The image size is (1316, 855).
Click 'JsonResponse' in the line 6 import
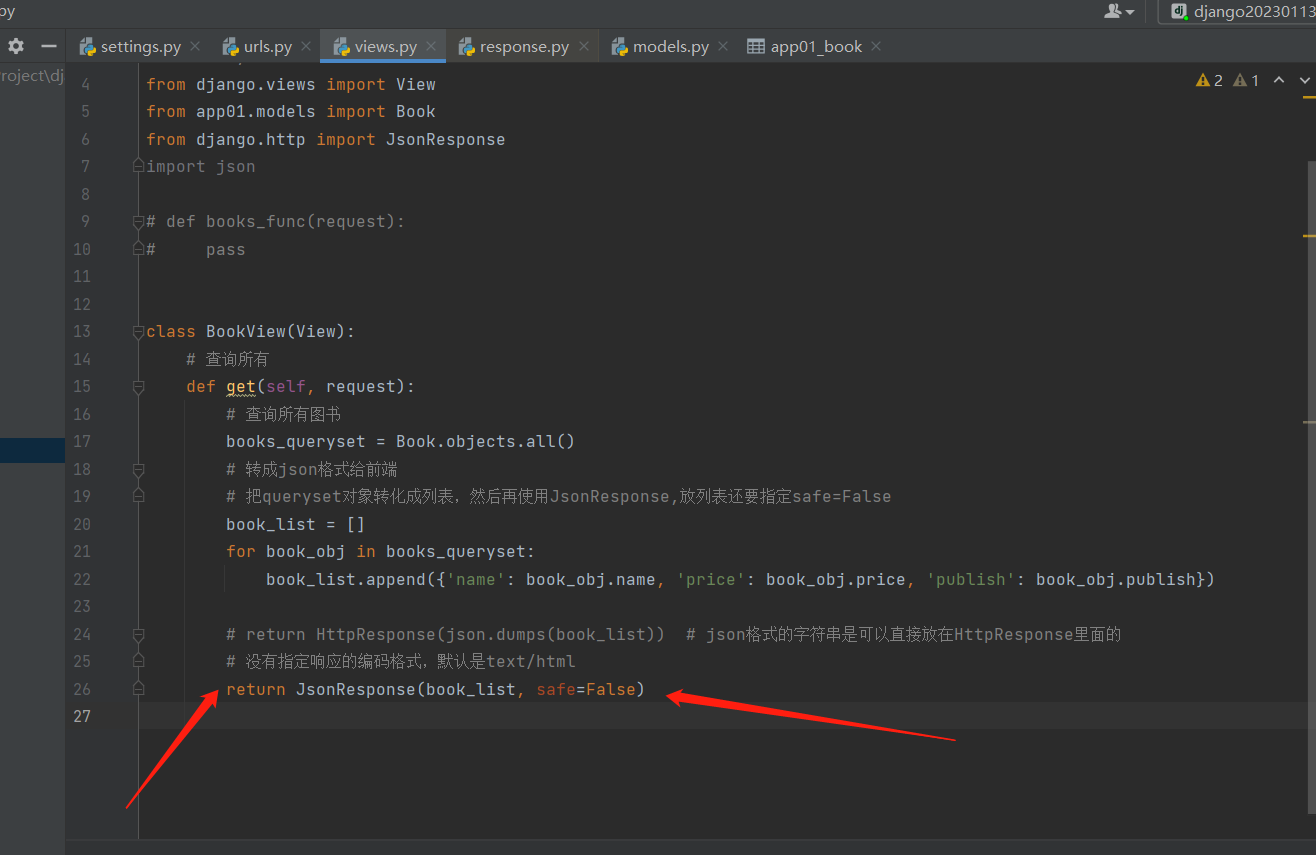(446, 139)
